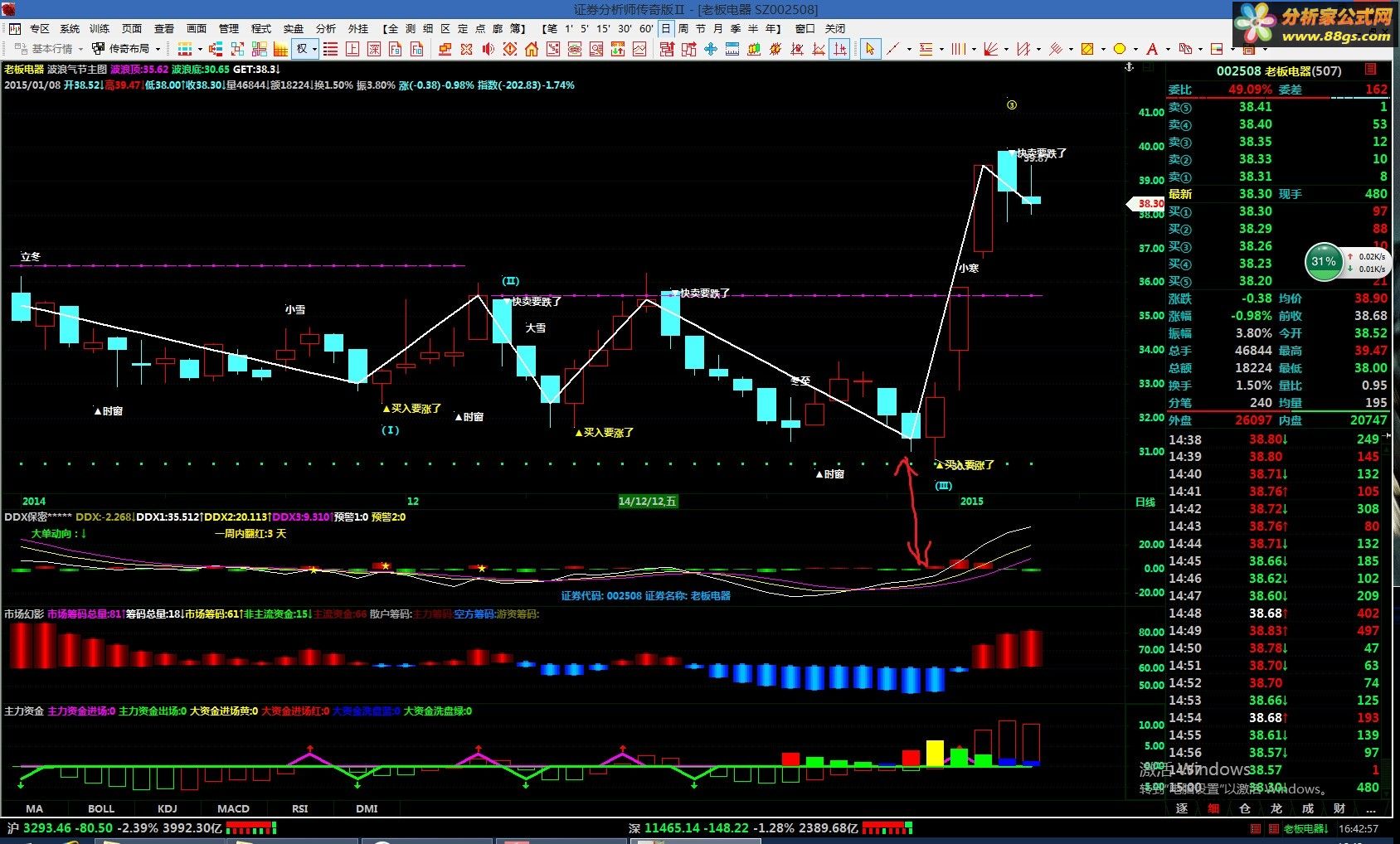1400x844 pixels.
Task: Open the 窗口 menu
Action: click(x=805, y=28)
